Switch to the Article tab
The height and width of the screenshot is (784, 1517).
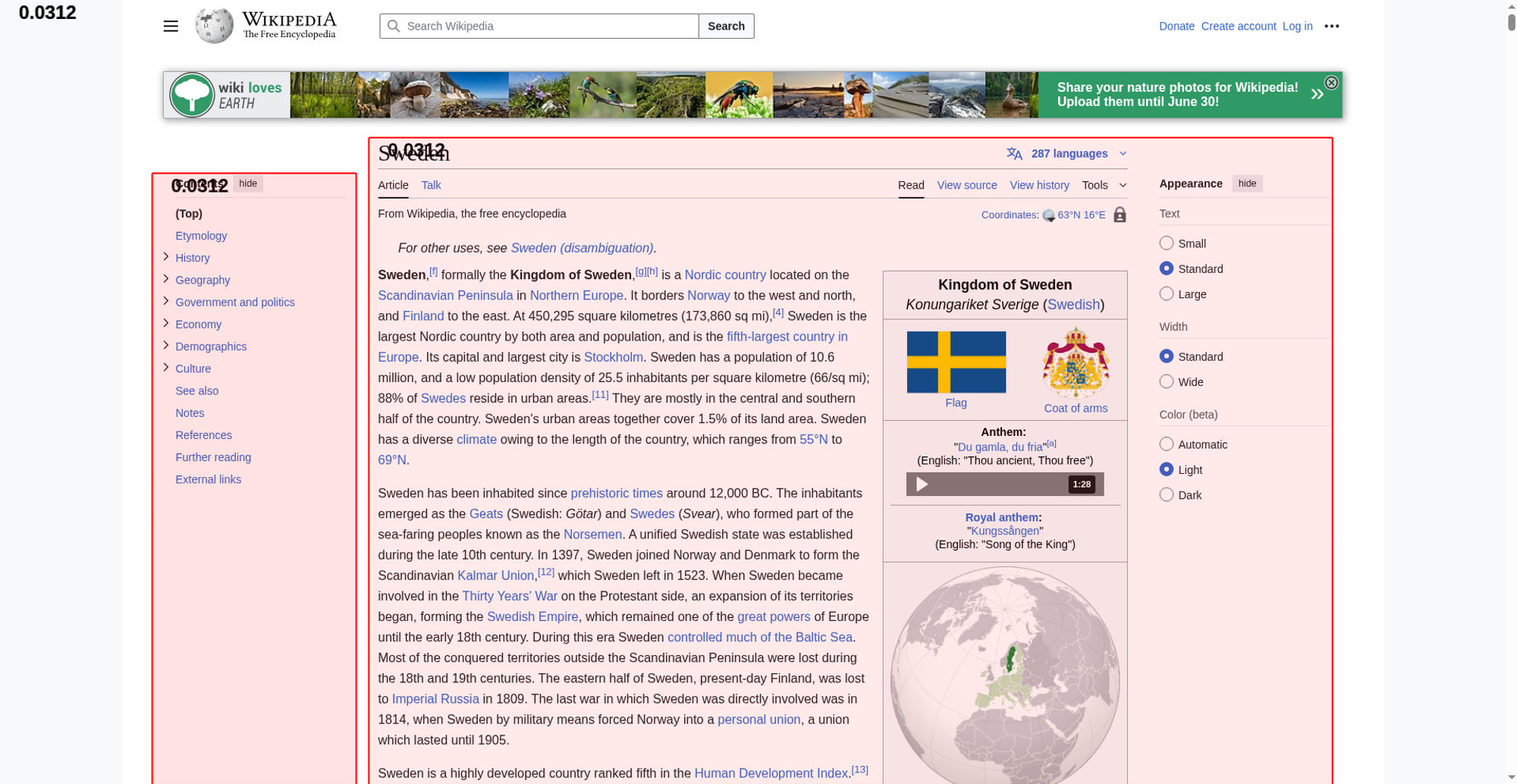(393, 185)
